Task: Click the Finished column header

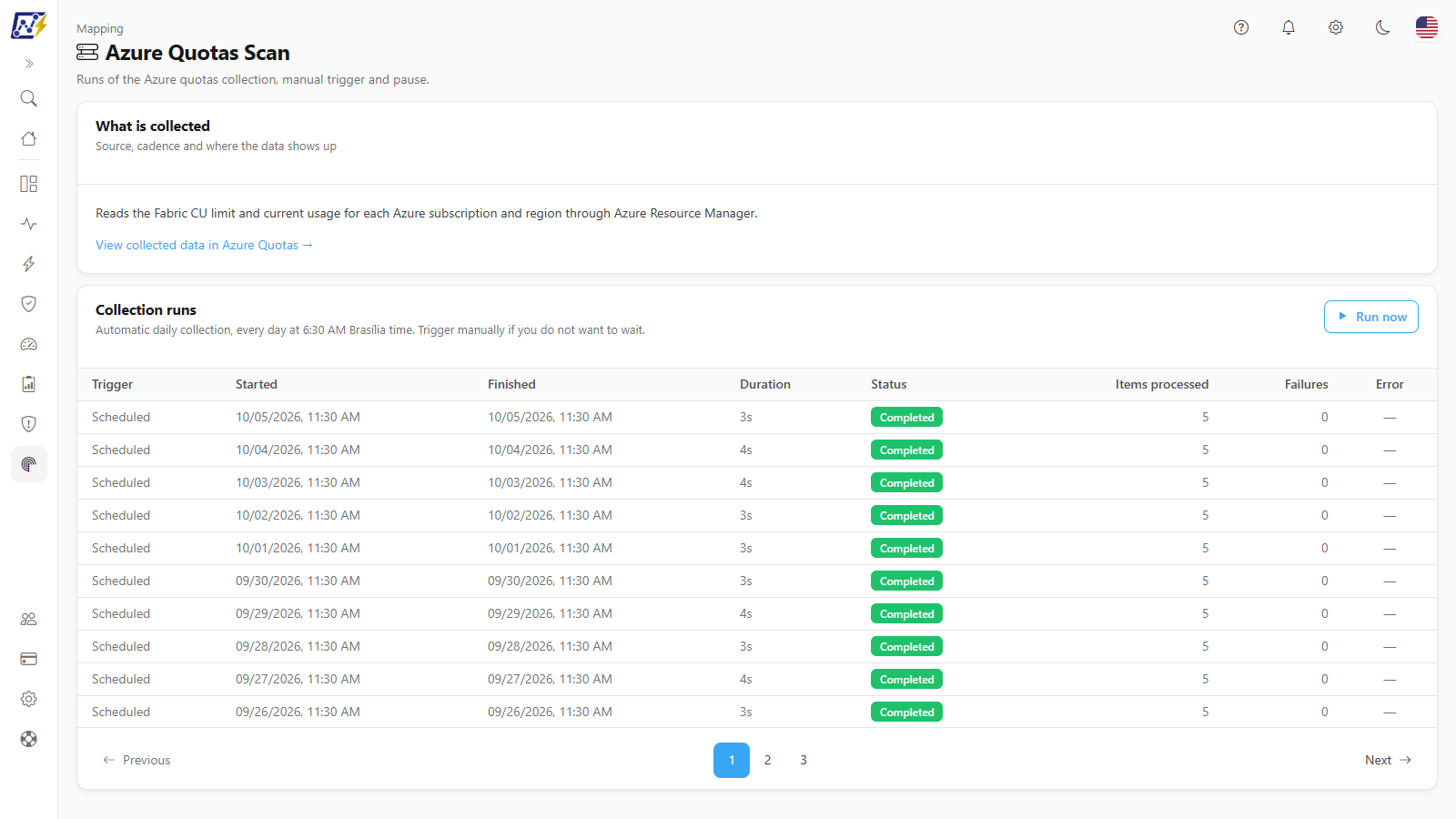Action: (511, 384)
